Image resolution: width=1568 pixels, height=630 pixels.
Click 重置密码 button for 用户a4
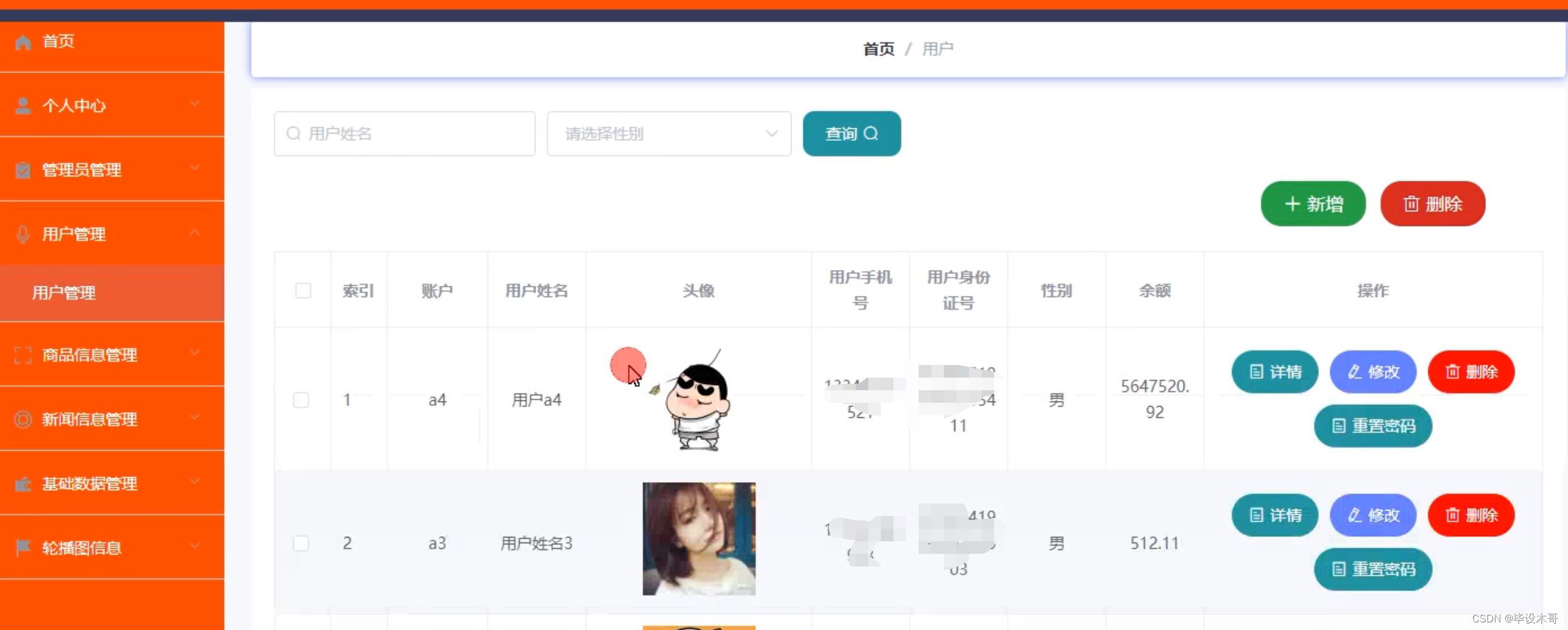[x=1373, y=426]
